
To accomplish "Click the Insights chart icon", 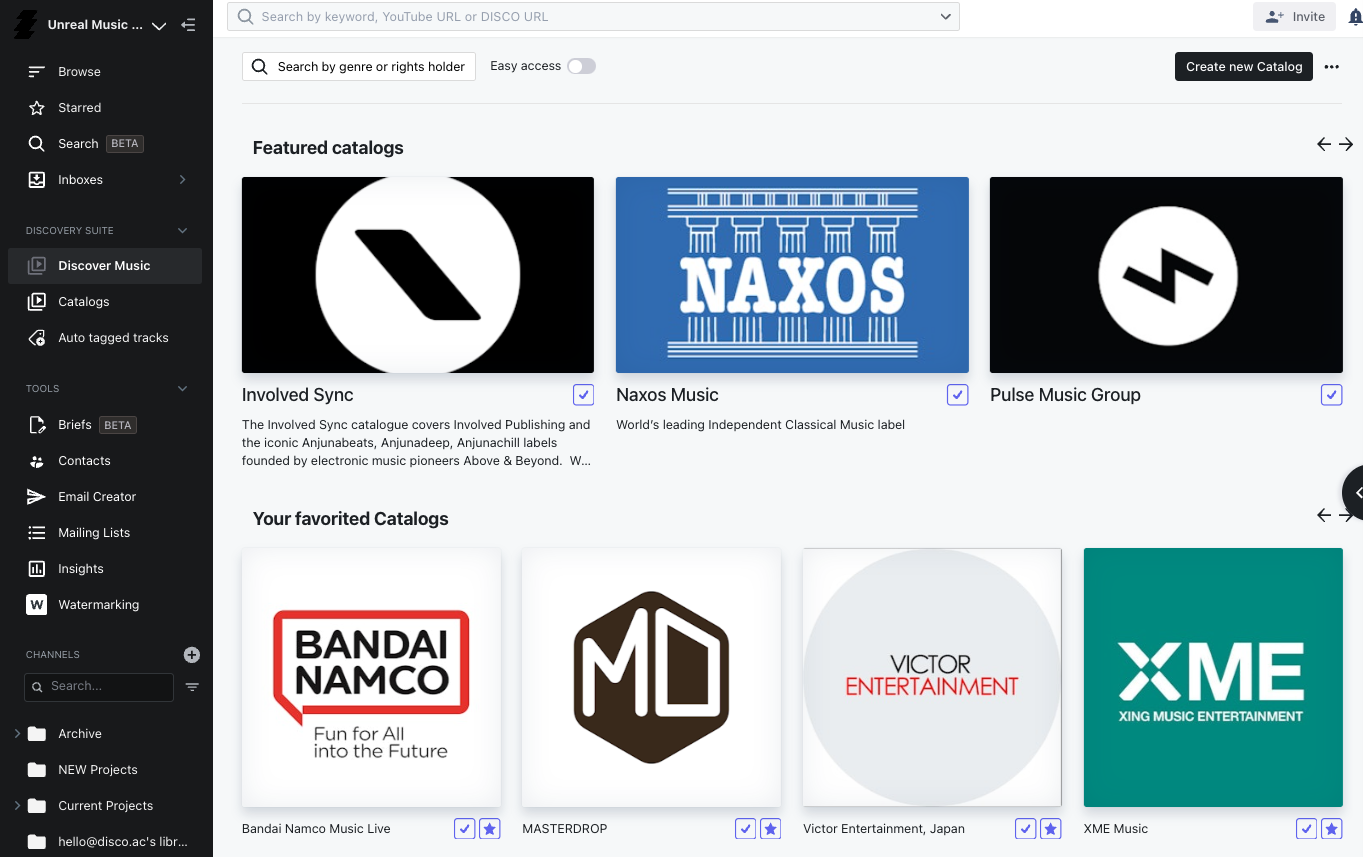I will click(x=37, y=569).
